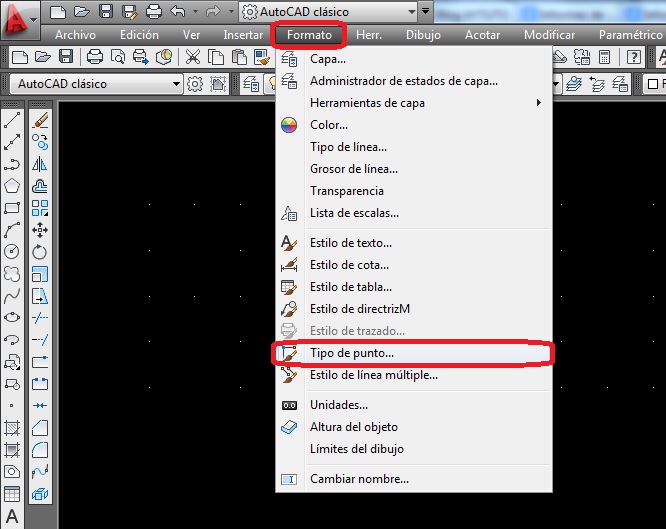Open the Formato menu
The image size is (666, 529).
(x=309, y=35)
